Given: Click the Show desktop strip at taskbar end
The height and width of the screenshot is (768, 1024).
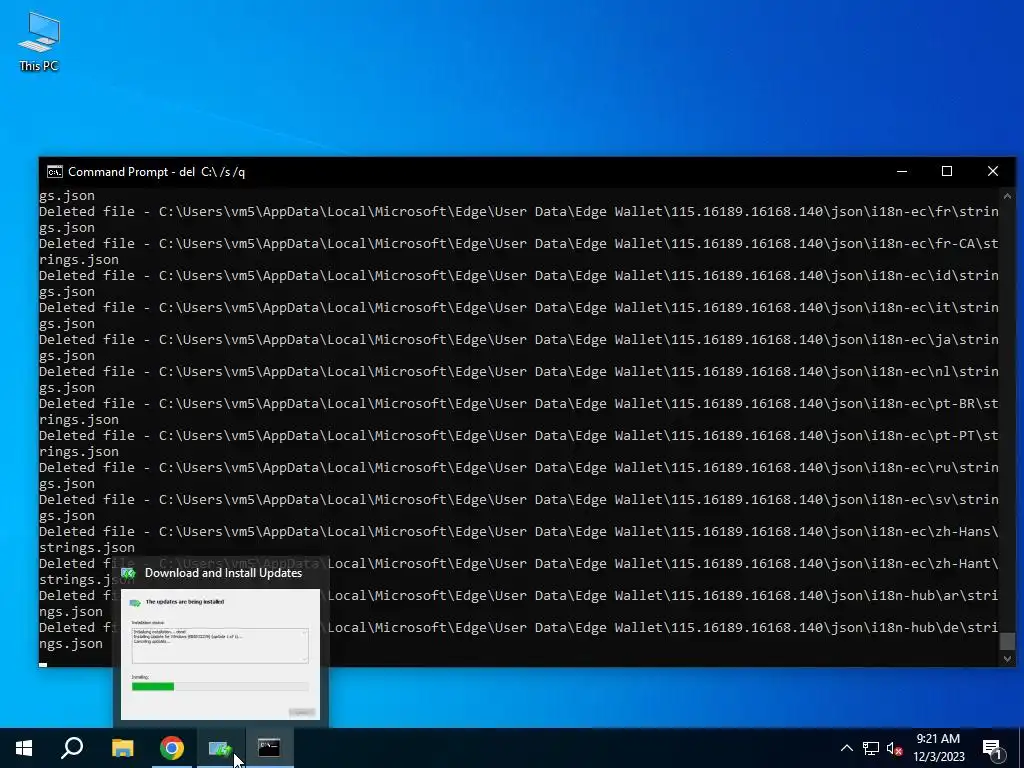Looking at the screenshot, I should click(1021, 748).
